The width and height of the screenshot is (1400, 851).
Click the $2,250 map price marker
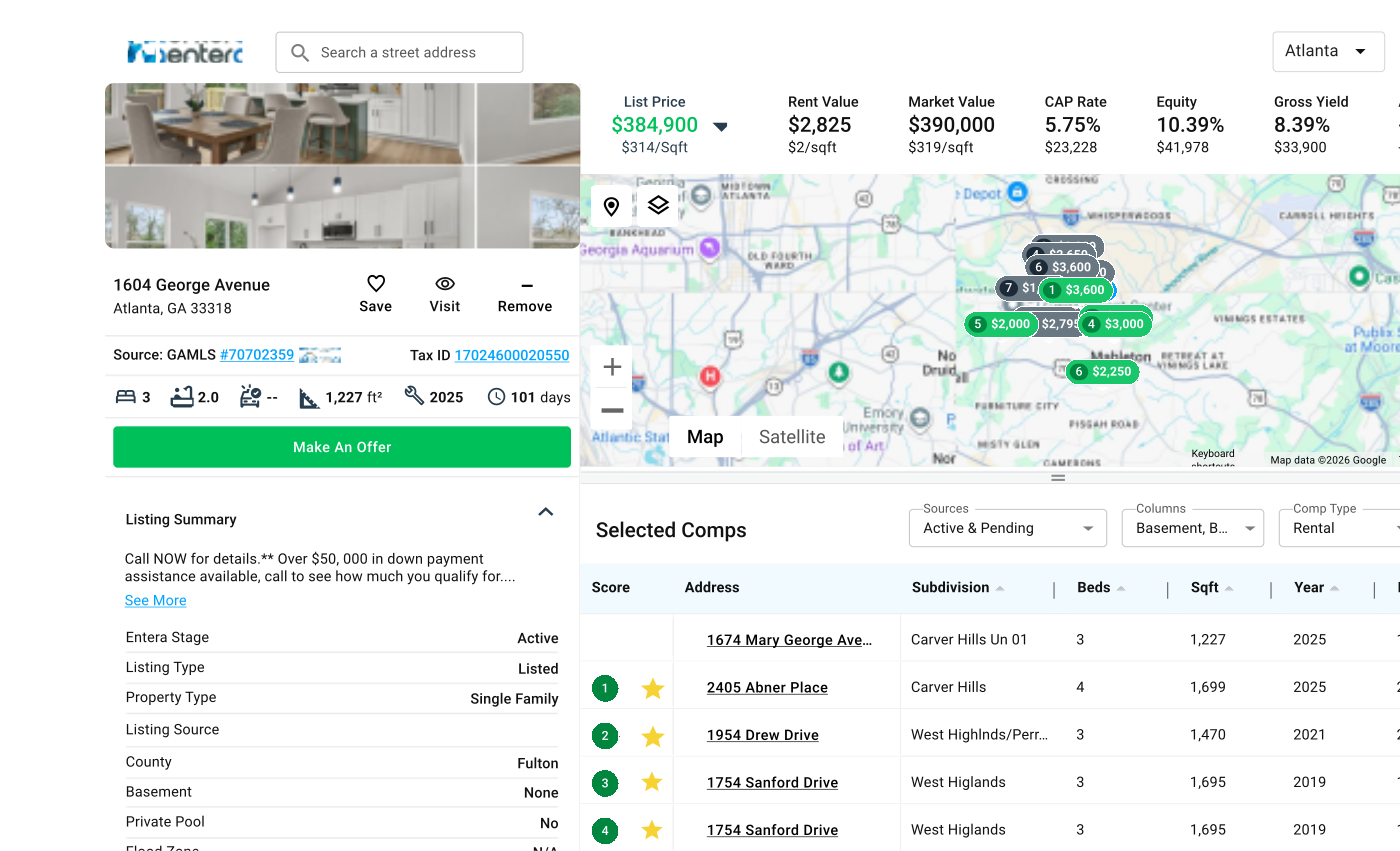(1103, 372)
